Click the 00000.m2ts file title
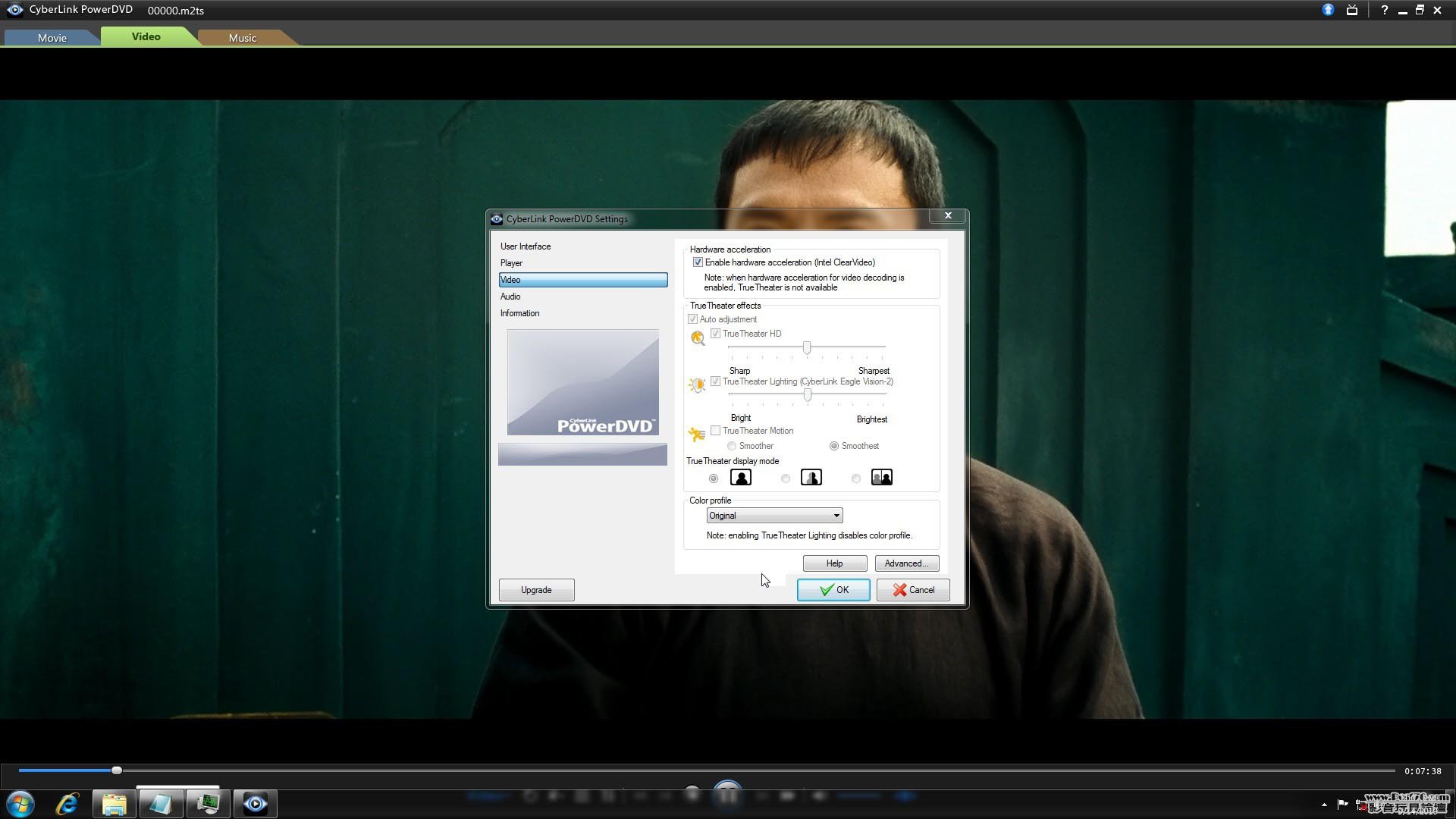Viewport: 1456px width, 819px height. [176, 11]
